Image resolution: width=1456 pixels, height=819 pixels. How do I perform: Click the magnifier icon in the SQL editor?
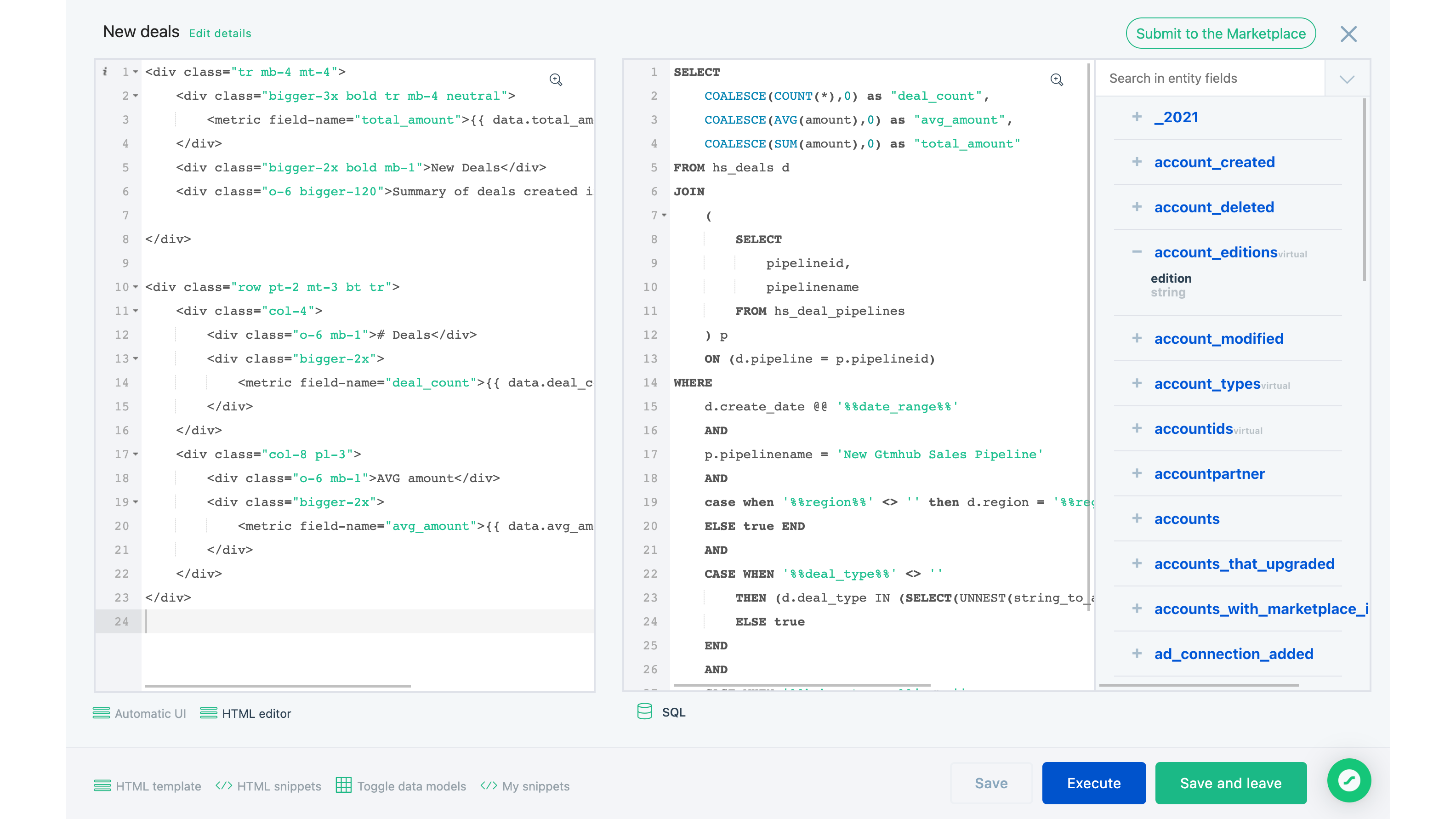coord(1057,80)
